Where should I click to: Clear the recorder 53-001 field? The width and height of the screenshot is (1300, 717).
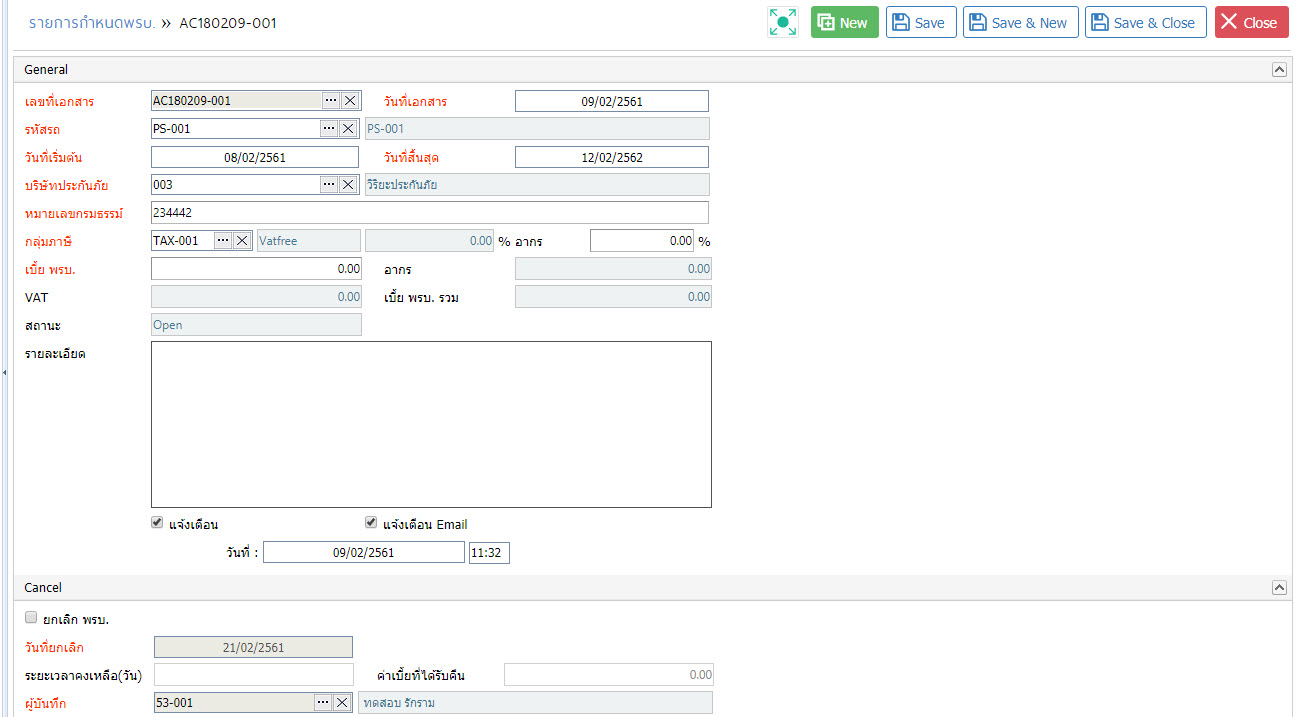[x=342, y=702]
